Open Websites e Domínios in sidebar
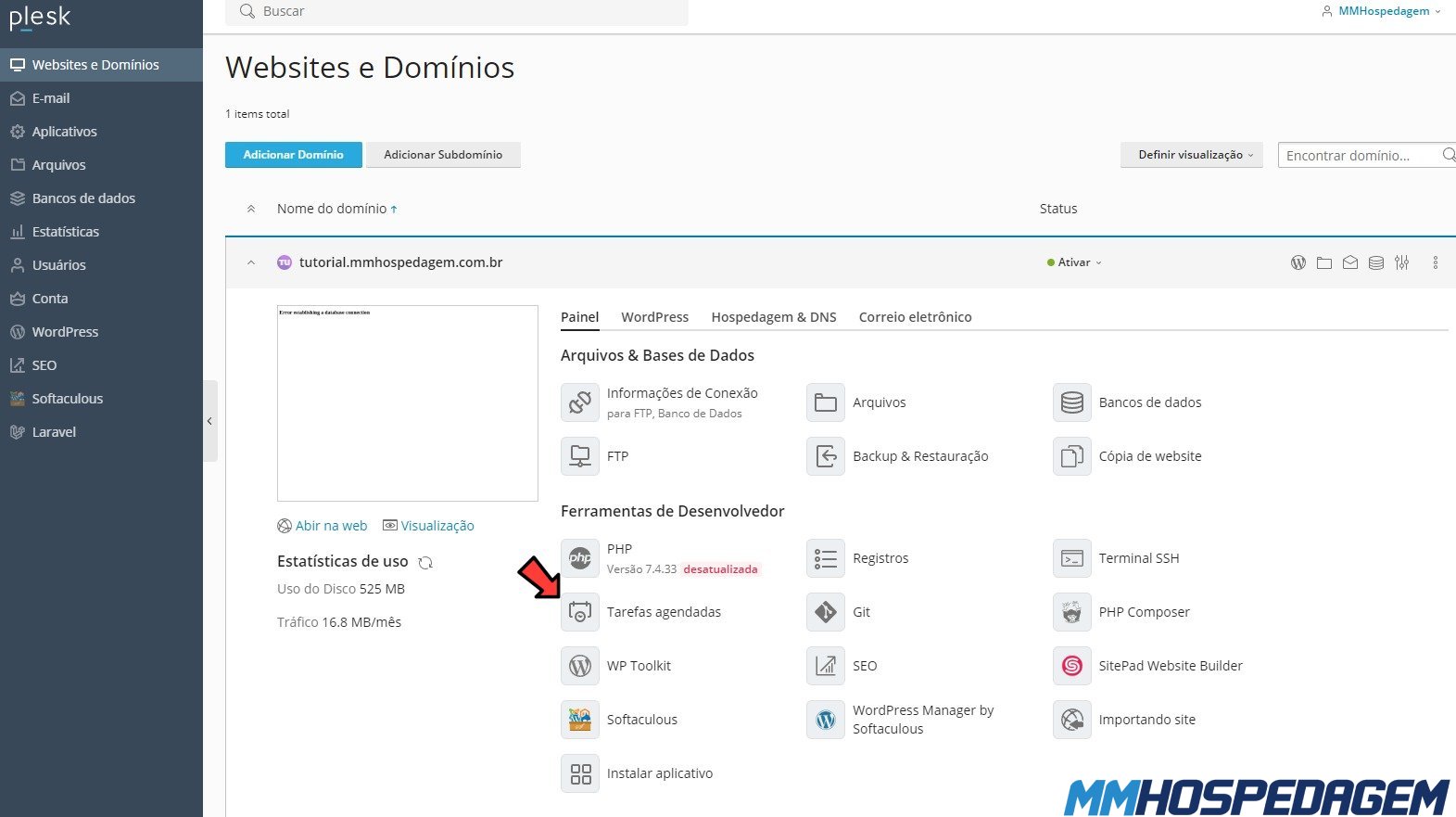Screen dimensions: 1456x817 point(101,65)
